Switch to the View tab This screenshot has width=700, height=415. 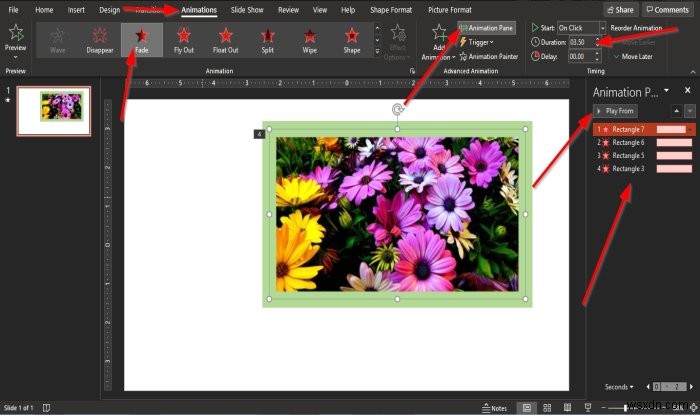point(320,9)
